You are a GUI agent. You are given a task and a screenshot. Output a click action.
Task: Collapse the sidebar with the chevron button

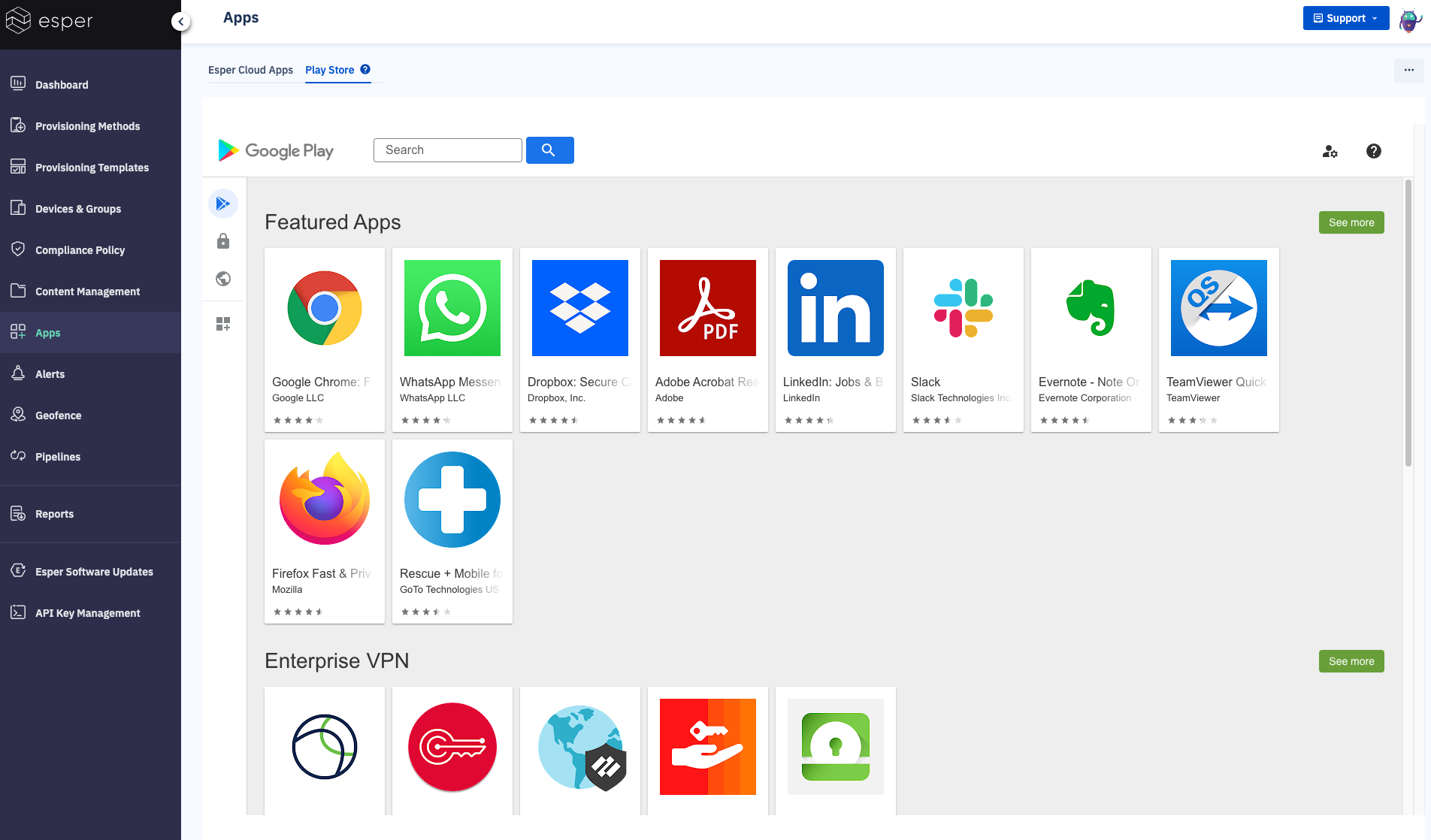pos(180,22)
